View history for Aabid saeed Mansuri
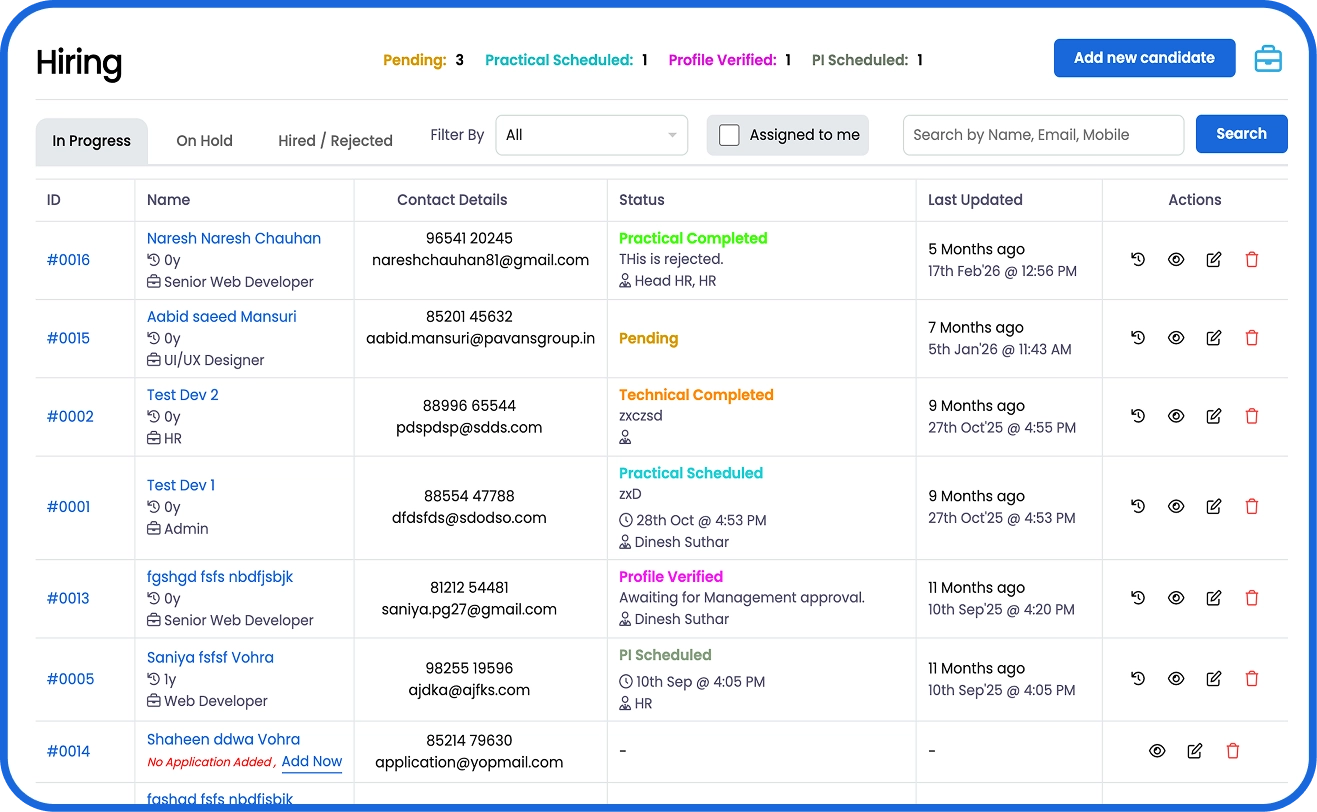1317x812 pixels. [1138, 338]
